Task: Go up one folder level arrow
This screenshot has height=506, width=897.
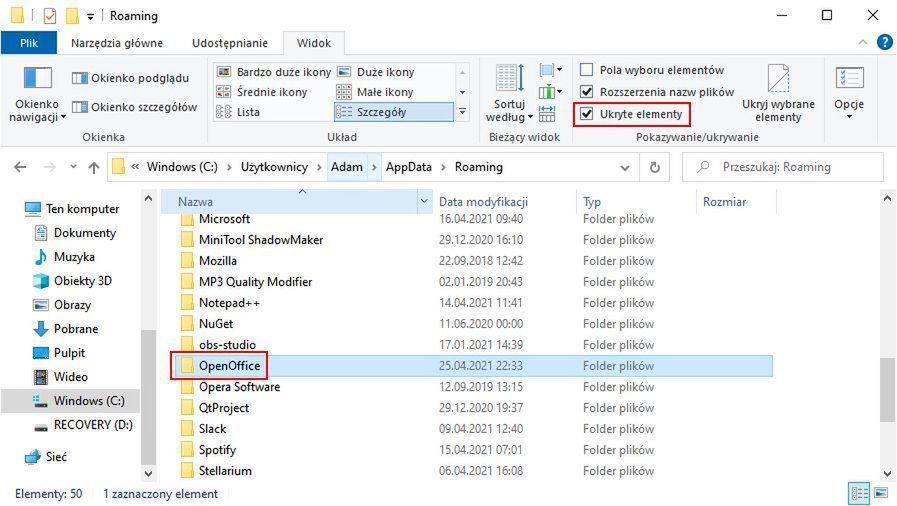Action: [94, 167]
